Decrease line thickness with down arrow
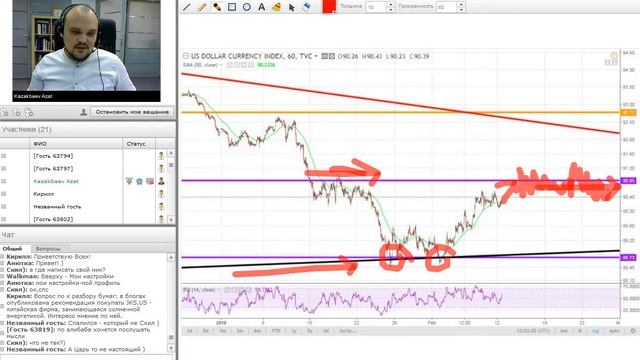 [391, 9]
